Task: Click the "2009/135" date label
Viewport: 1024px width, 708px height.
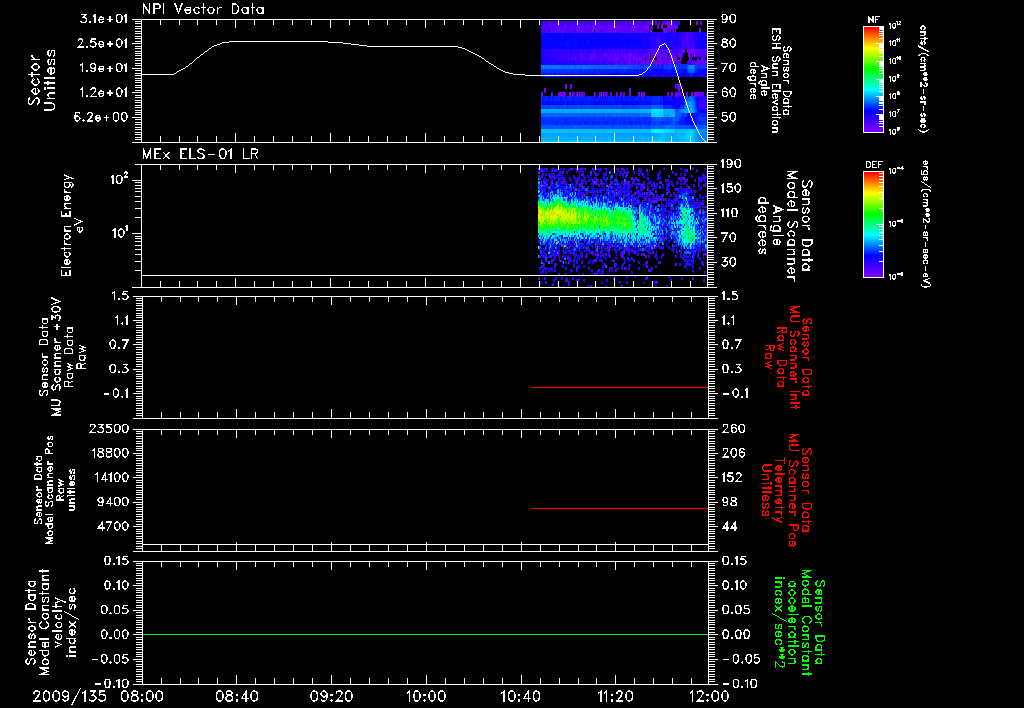Action: pyautogui.click(x=69, y=696)
